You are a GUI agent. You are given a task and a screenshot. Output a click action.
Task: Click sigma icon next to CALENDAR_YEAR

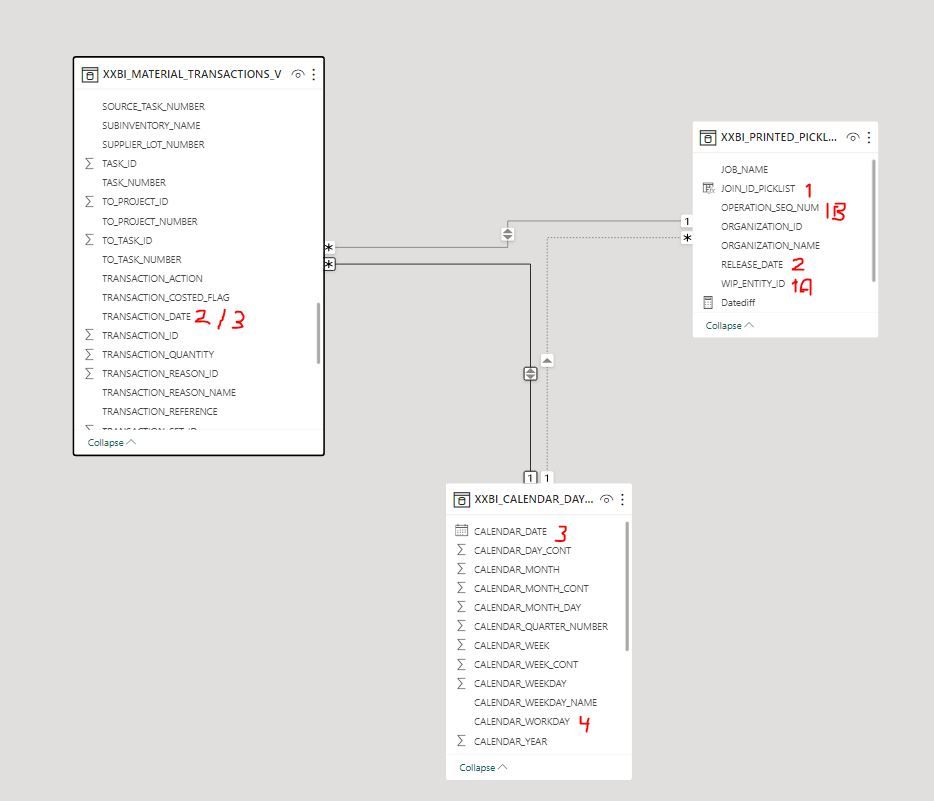pyautogui.click(x=461, y=740)
